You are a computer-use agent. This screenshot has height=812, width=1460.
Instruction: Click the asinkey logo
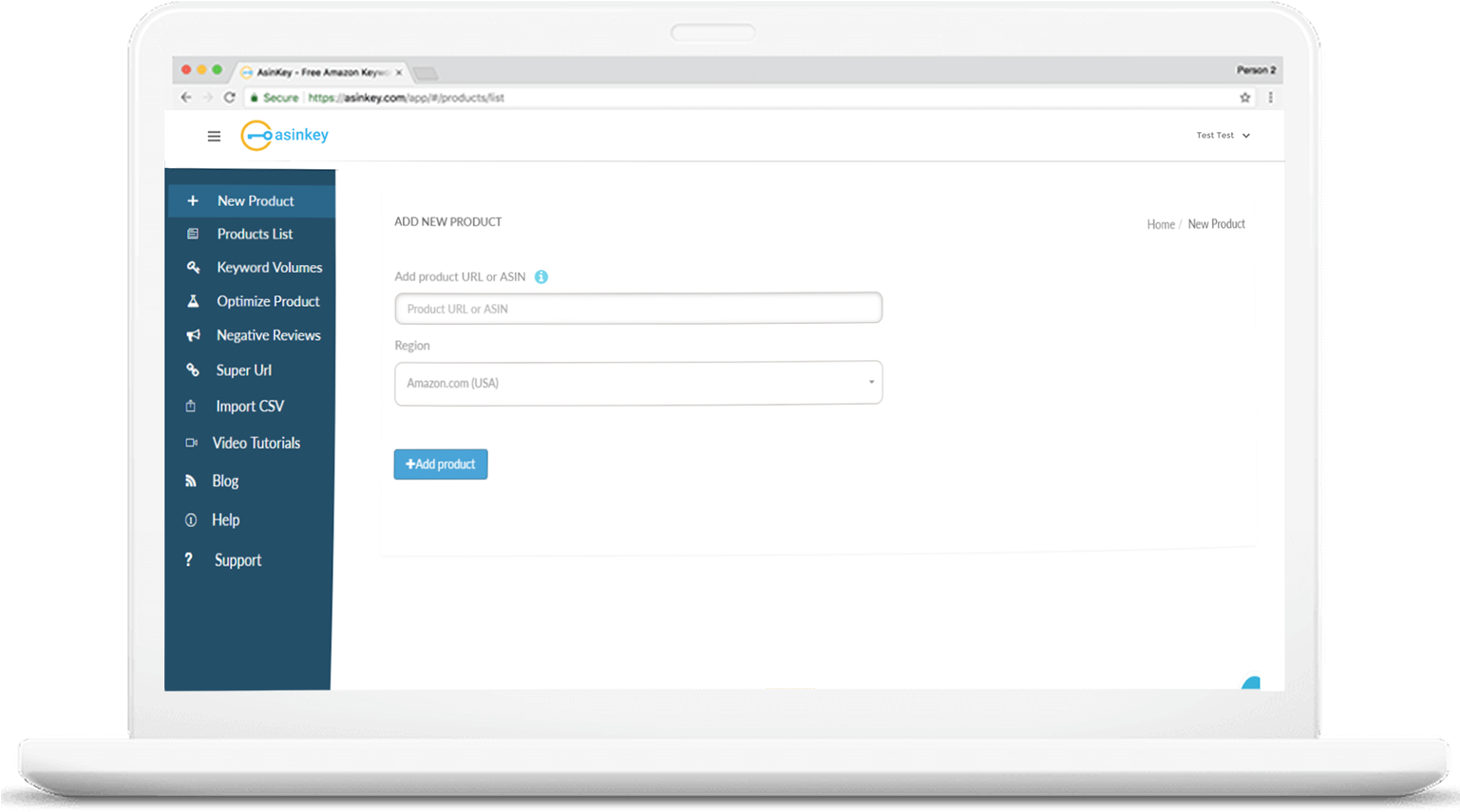pos(285,136)
